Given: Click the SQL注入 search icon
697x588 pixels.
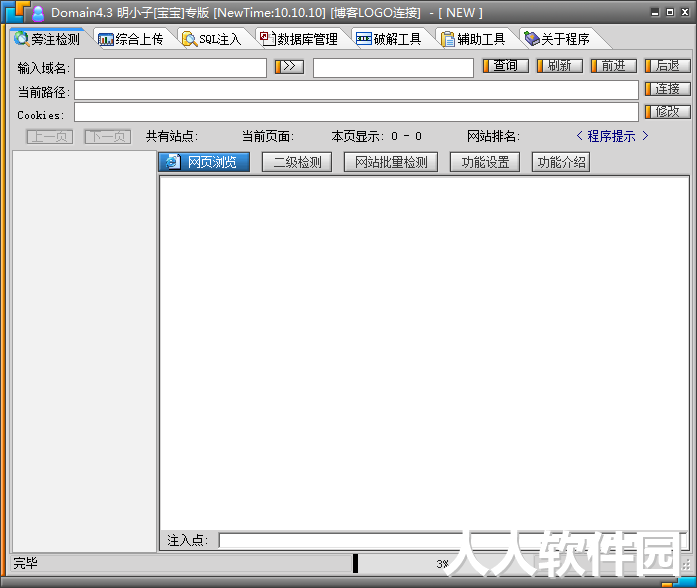Looking at the screenshot, I should click(189, 39).
